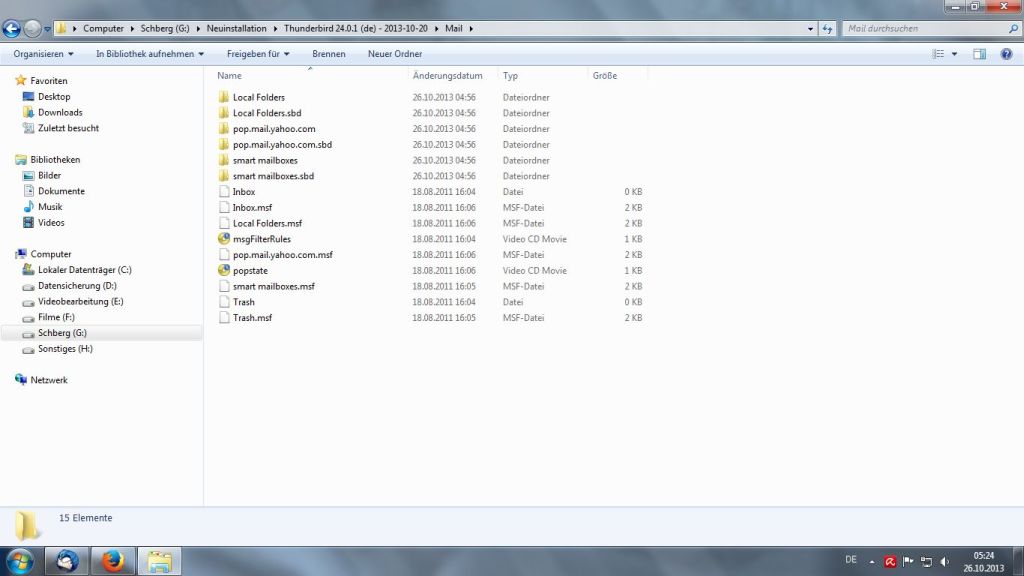Viewport: 1024px width, 576px height.
Task: Open In Bibliothek aufnehmen menu
Action: (150, 54)
